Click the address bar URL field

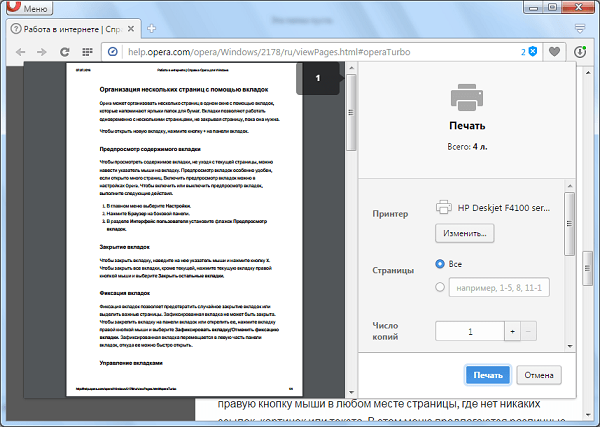click(269, 52)
